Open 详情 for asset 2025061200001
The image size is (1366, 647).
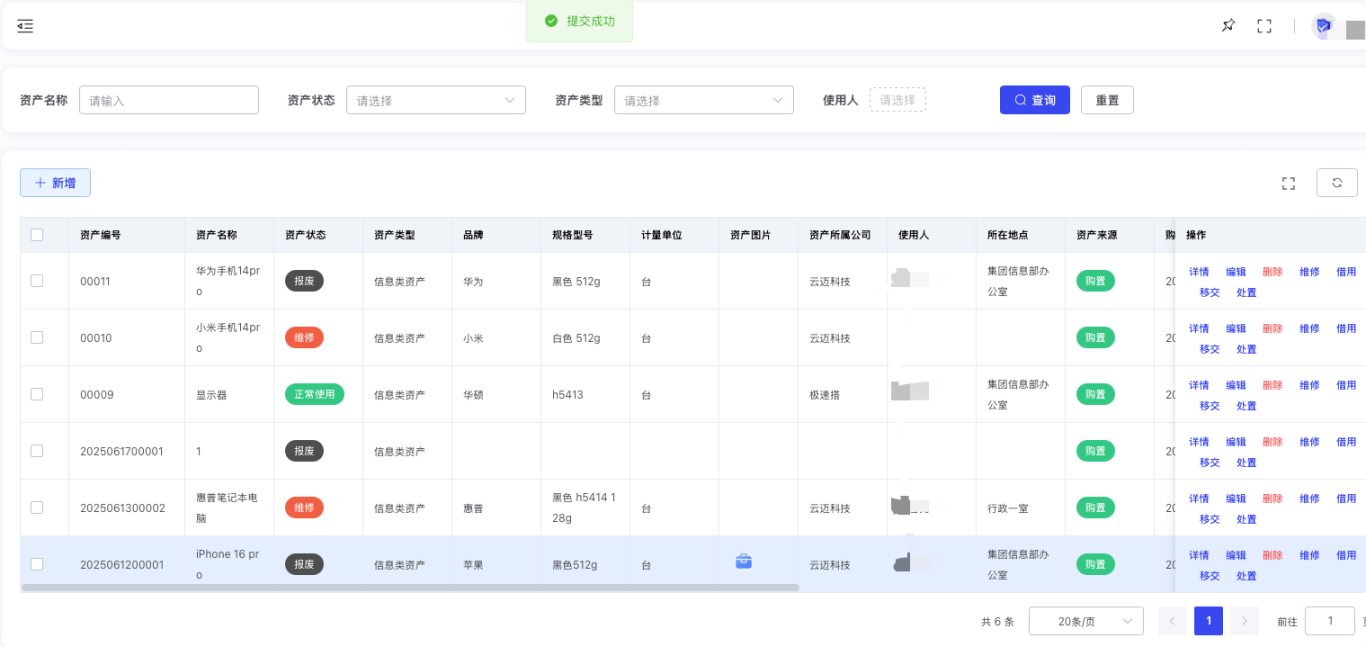(1199, 555)
